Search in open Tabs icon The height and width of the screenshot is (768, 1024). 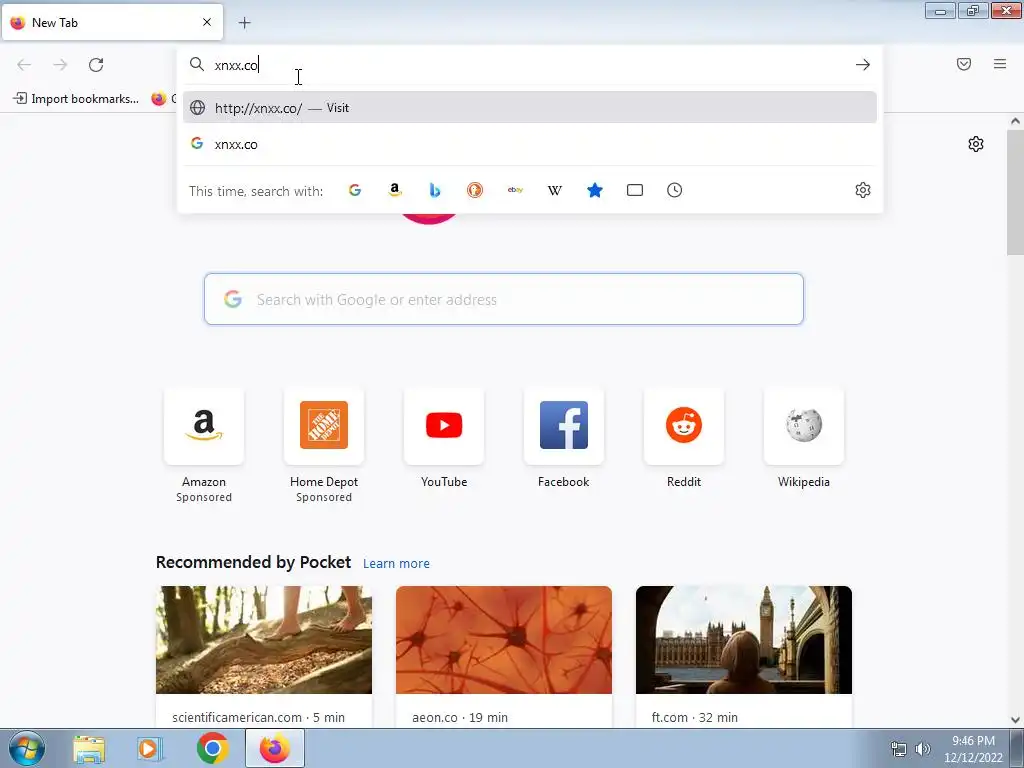635,190
